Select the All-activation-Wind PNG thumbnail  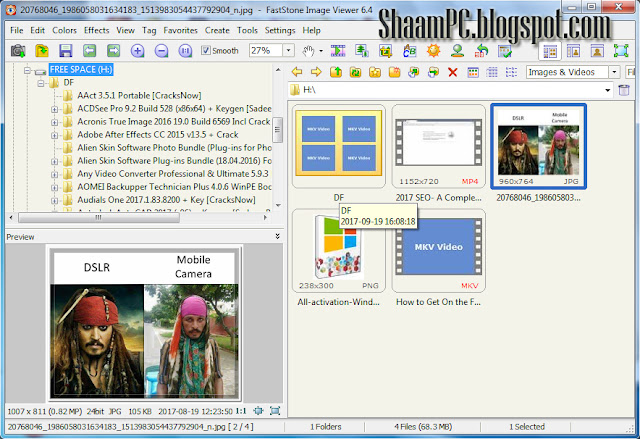click(x=339, y=251)
